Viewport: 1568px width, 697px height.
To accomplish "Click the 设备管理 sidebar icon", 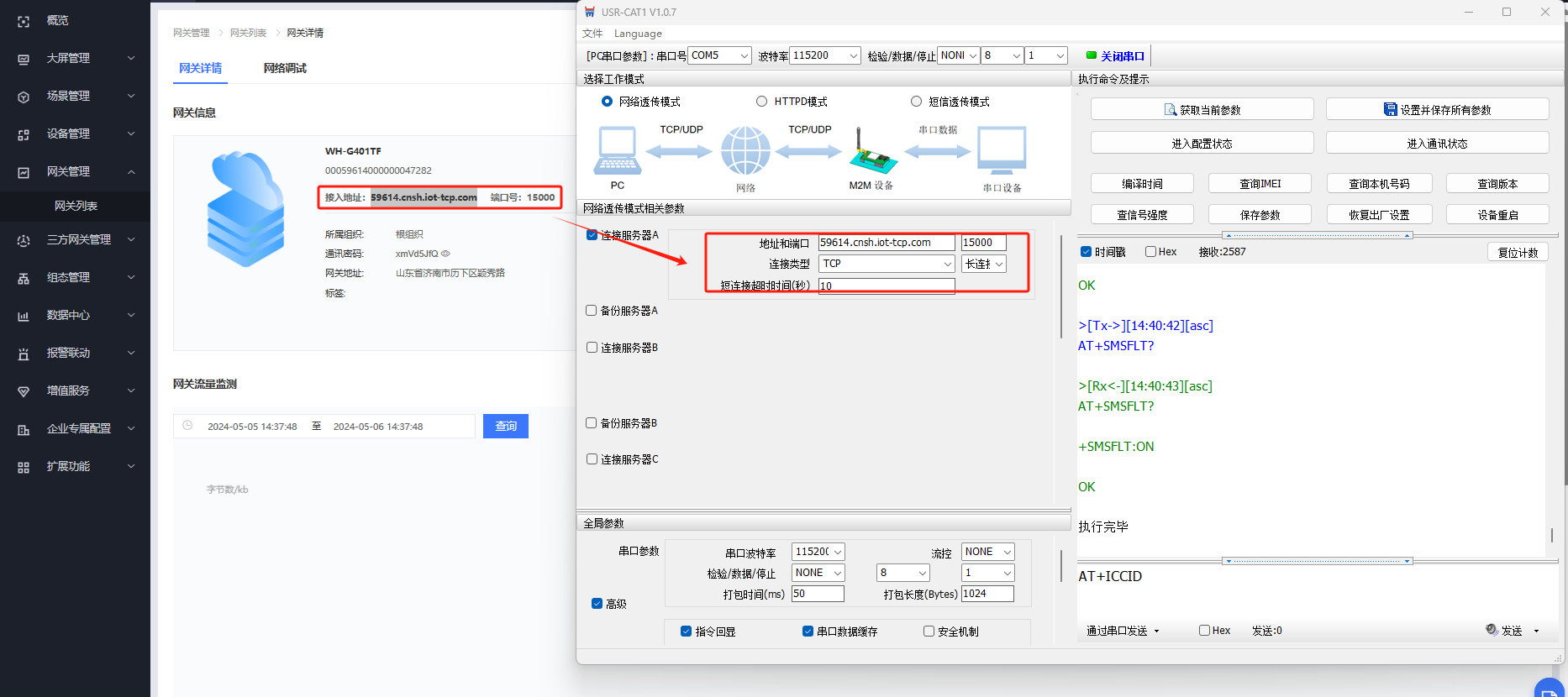I will tap(24, 134).
